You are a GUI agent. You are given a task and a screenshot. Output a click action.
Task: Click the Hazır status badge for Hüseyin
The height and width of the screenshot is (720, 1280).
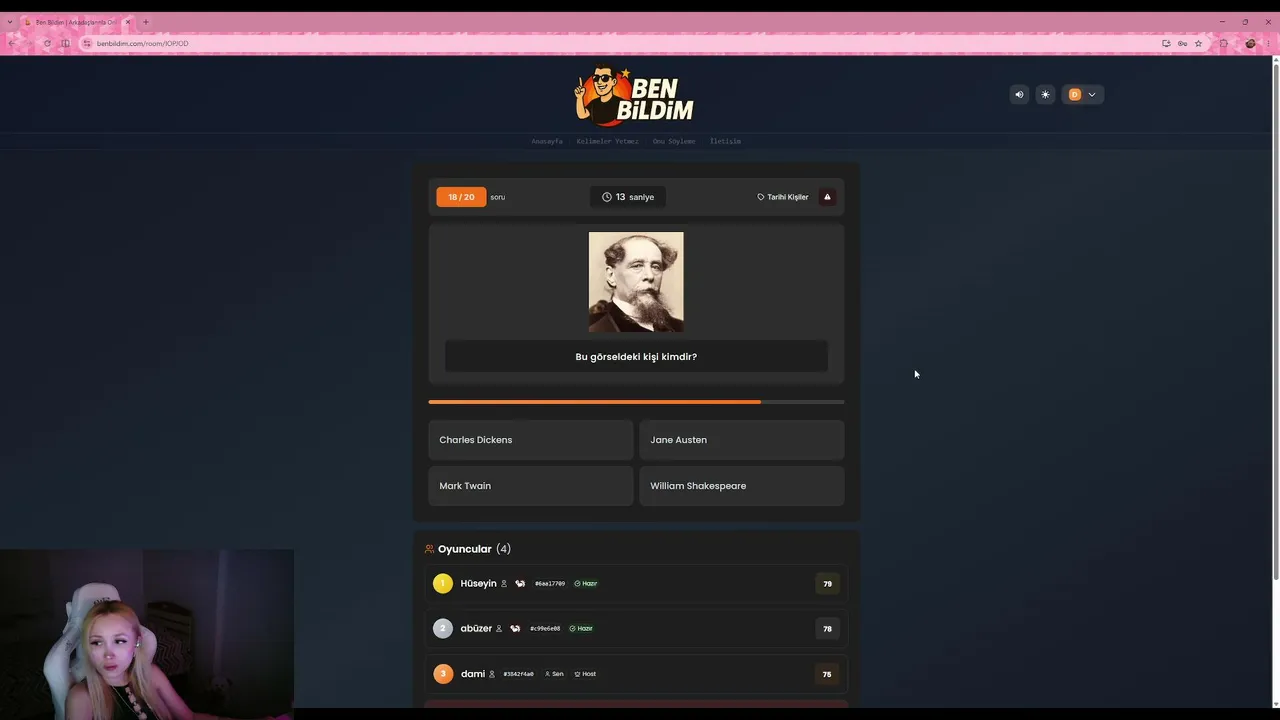pos(586,584)
